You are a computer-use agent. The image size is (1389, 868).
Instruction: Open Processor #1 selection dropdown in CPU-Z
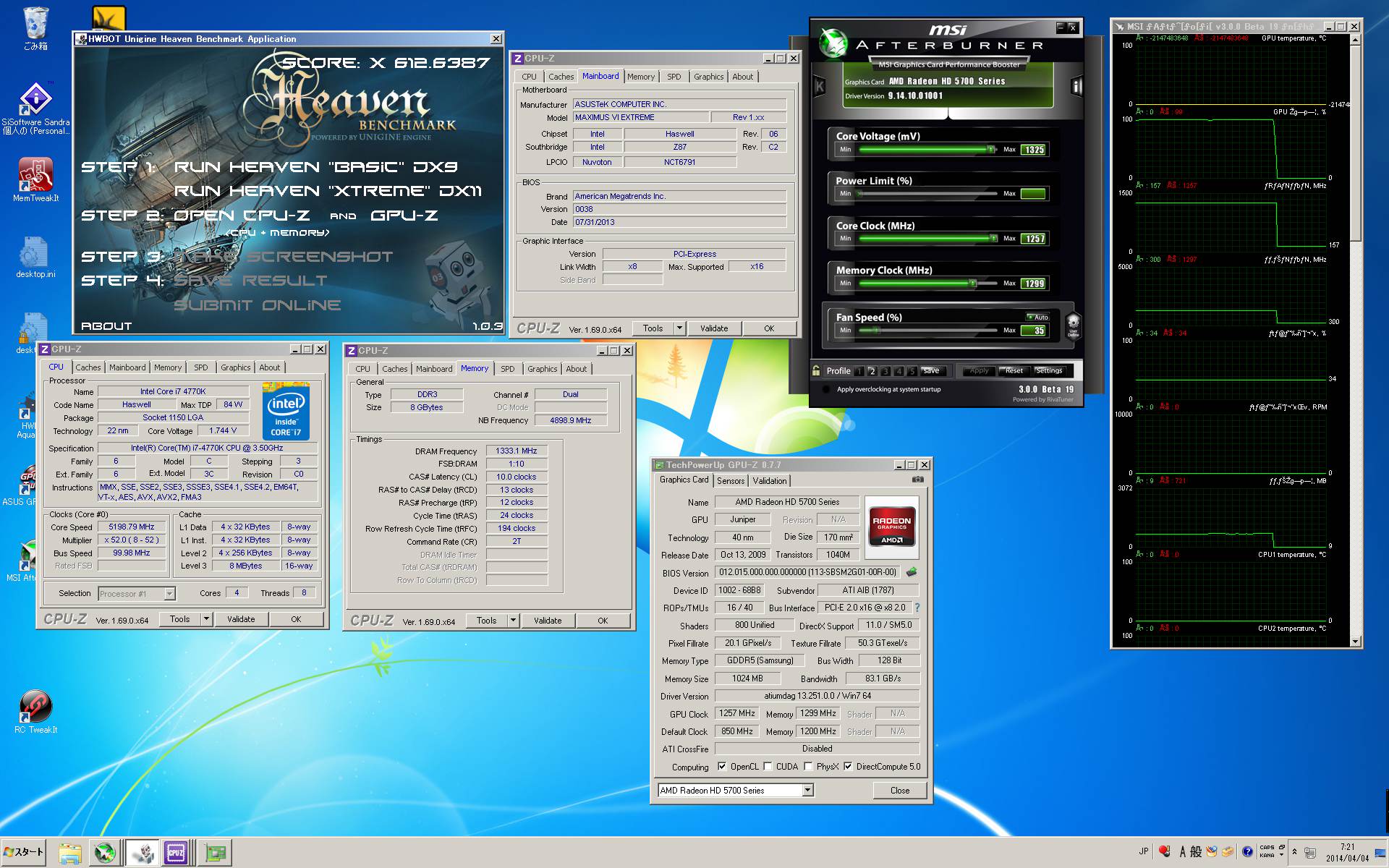click(169, 594)
